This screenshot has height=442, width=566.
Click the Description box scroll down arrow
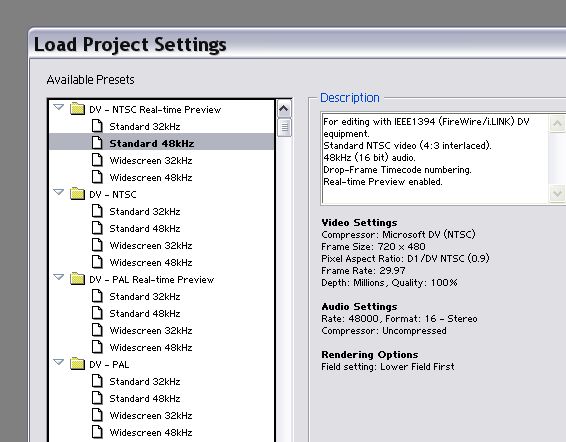pyautogui.click(x=557, y=194)
